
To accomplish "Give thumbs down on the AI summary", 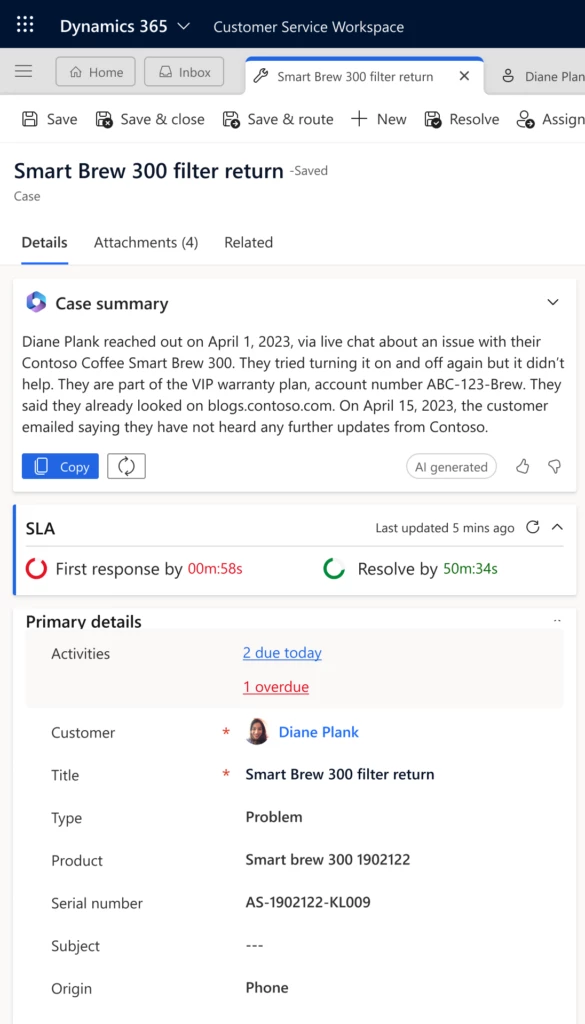I will (553, 466).
